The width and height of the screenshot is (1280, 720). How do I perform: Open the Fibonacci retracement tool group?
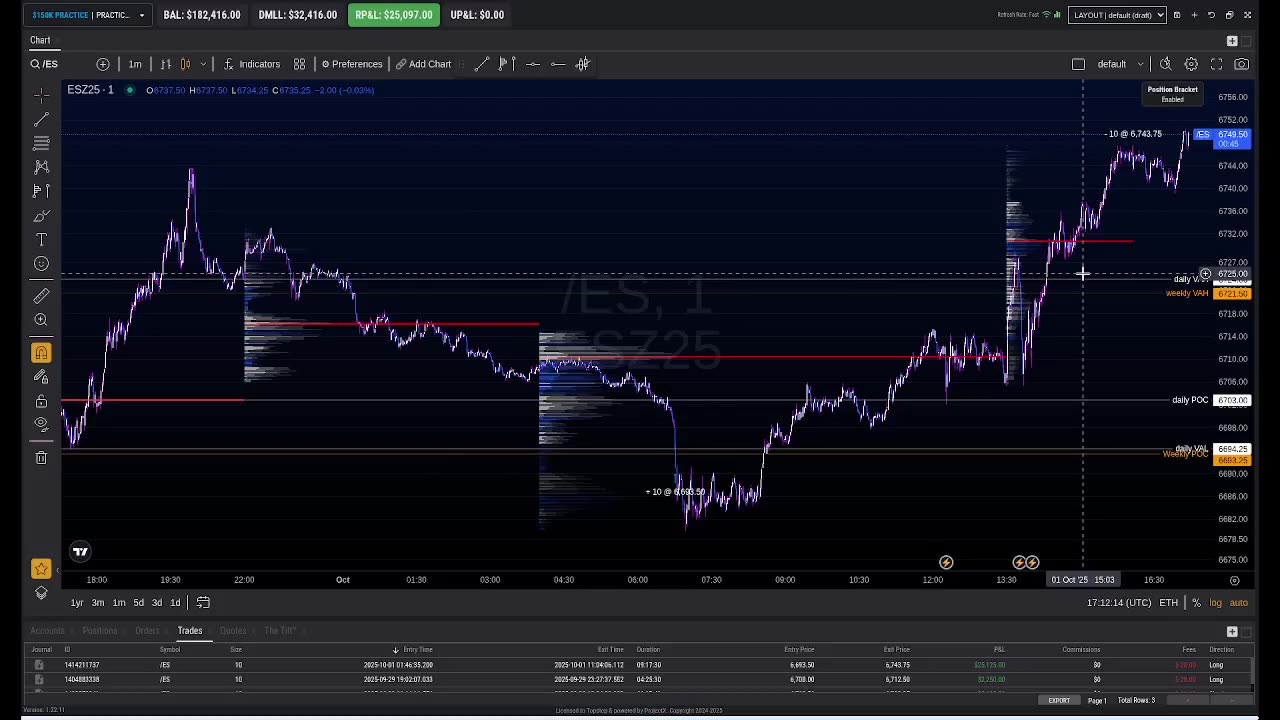41,143
